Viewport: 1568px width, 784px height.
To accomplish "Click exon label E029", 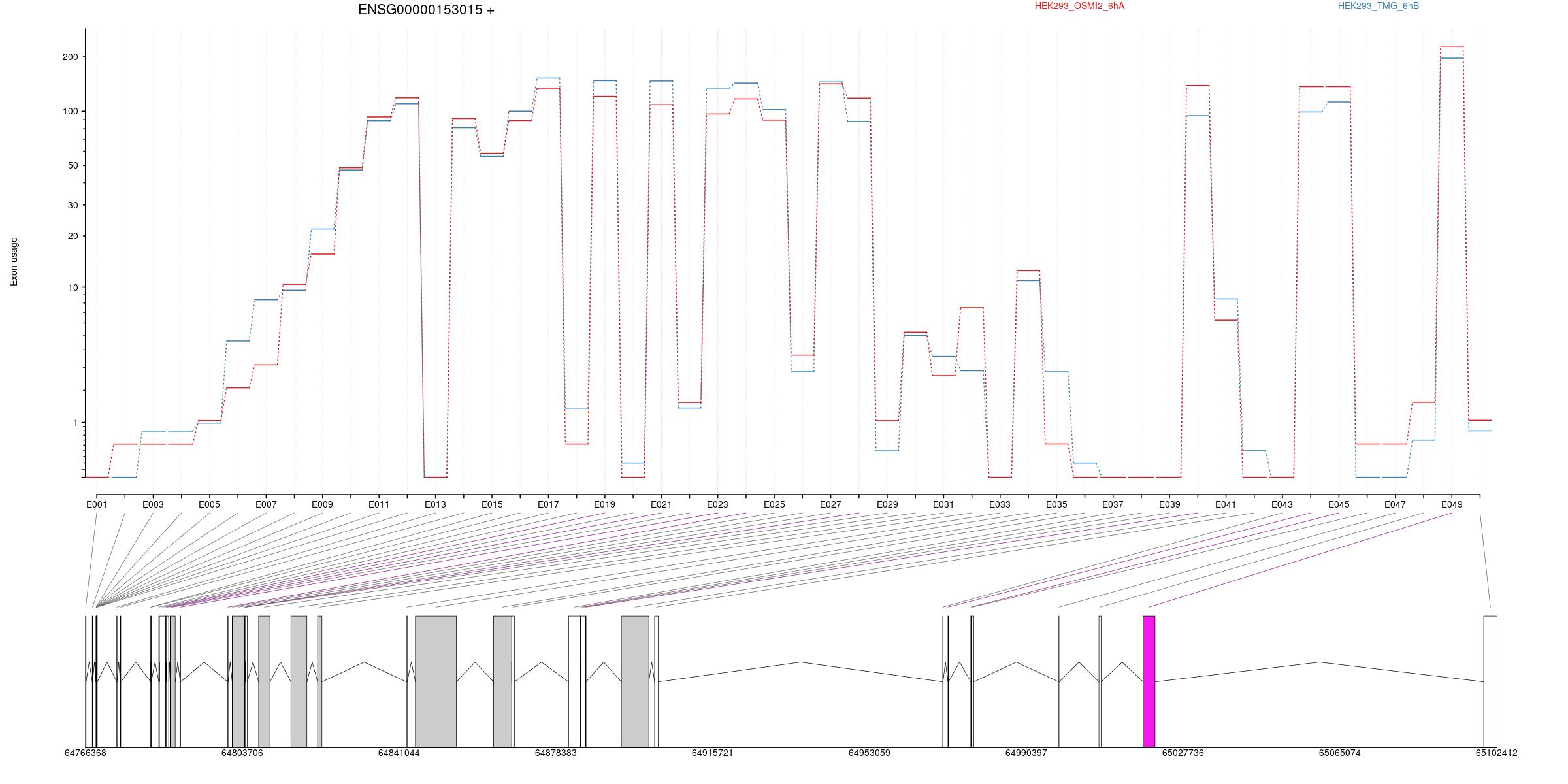I will [887, 504].
